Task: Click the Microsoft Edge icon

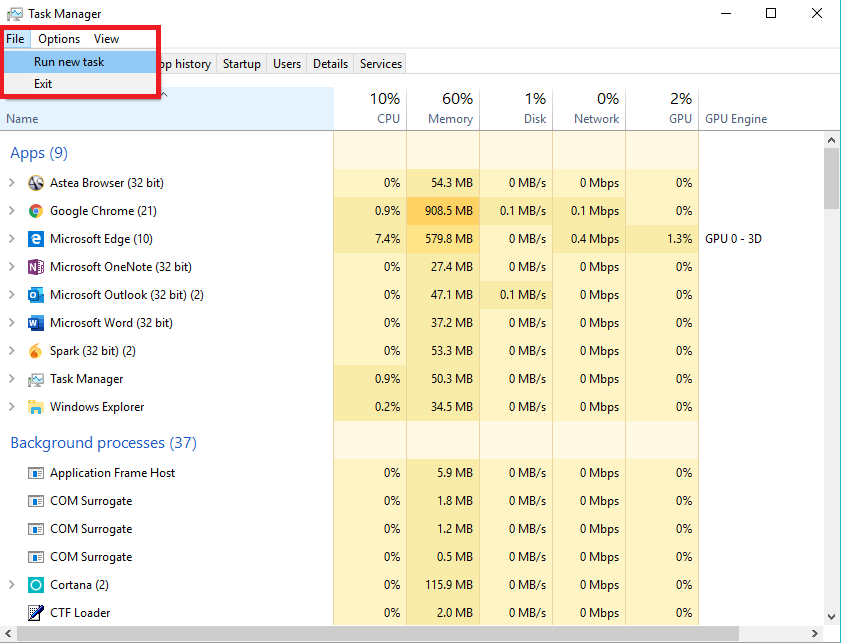Action: tap(35, 239)
